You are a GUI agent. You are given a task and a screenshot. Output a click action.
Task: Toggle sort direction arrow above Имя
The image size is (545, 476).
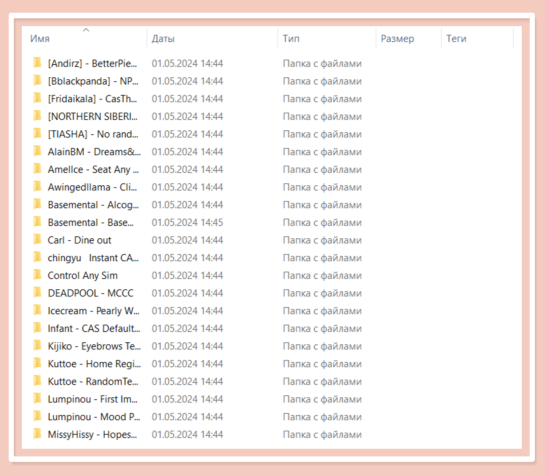click(x=86, y=30)
